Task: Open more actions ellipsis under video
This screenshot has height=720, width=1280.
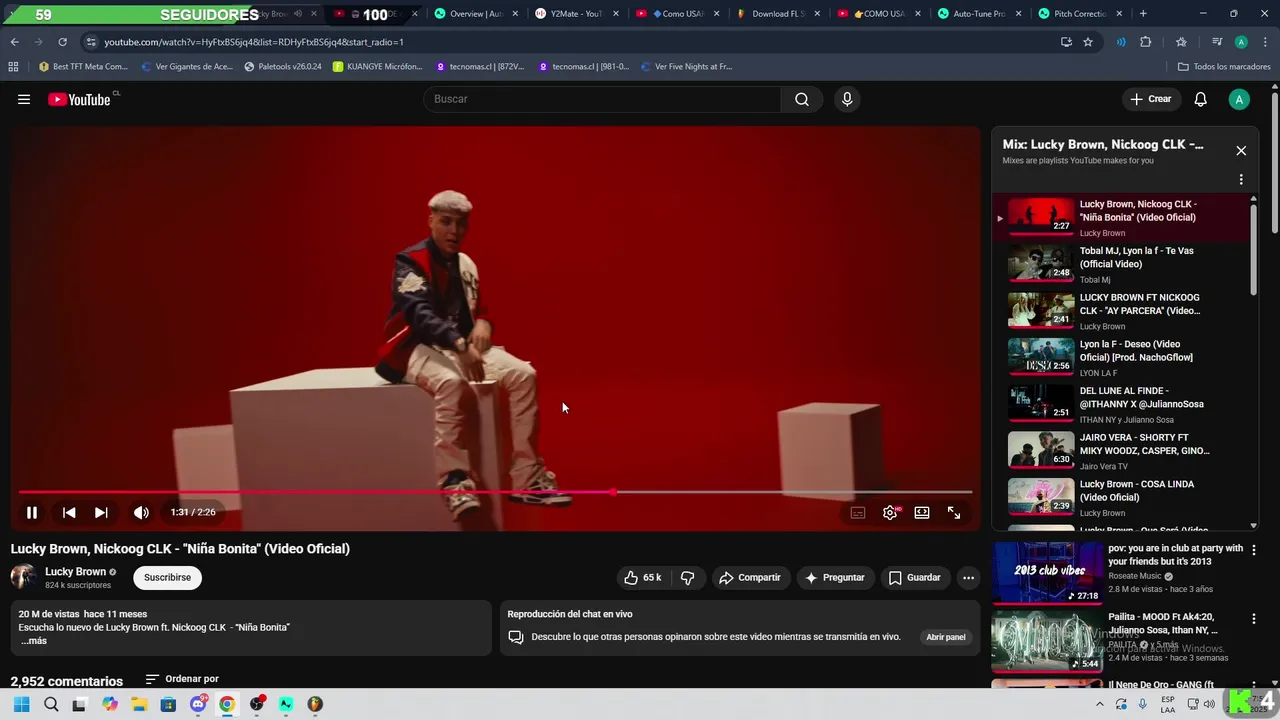Action: coord(968,577)
